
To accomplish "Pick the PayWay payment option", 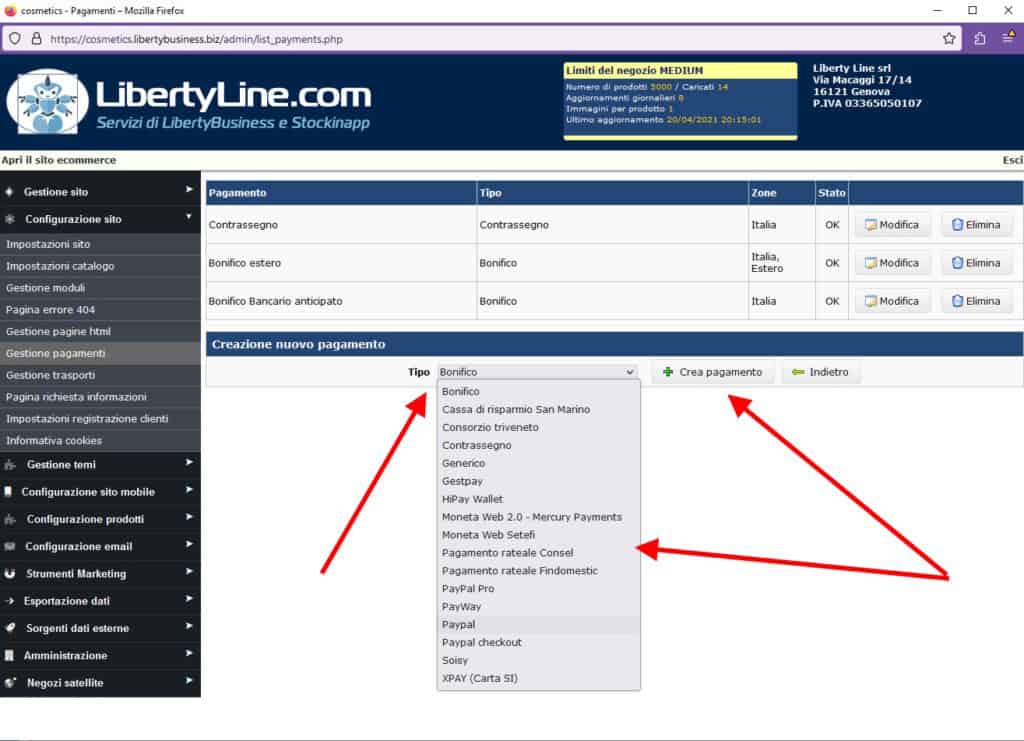I will [538, 607].
